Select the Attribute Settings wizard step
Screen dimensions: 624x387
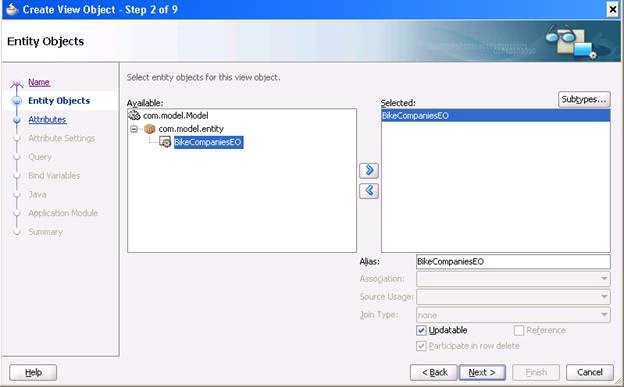pos(61,138)
